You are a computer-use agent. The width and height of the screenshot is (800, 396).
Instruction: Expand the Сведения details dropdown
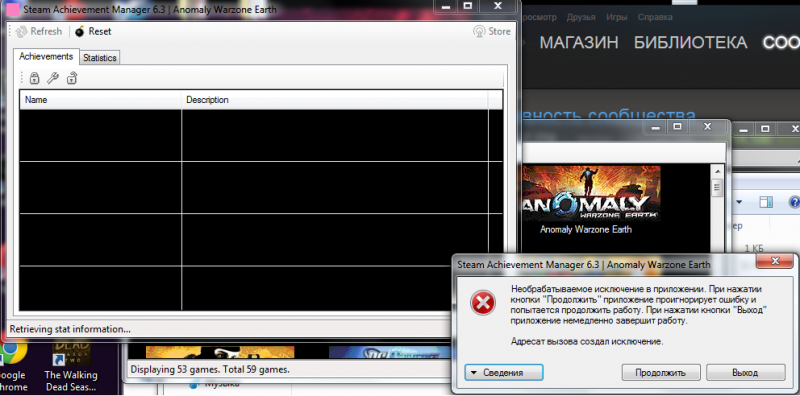504,373
